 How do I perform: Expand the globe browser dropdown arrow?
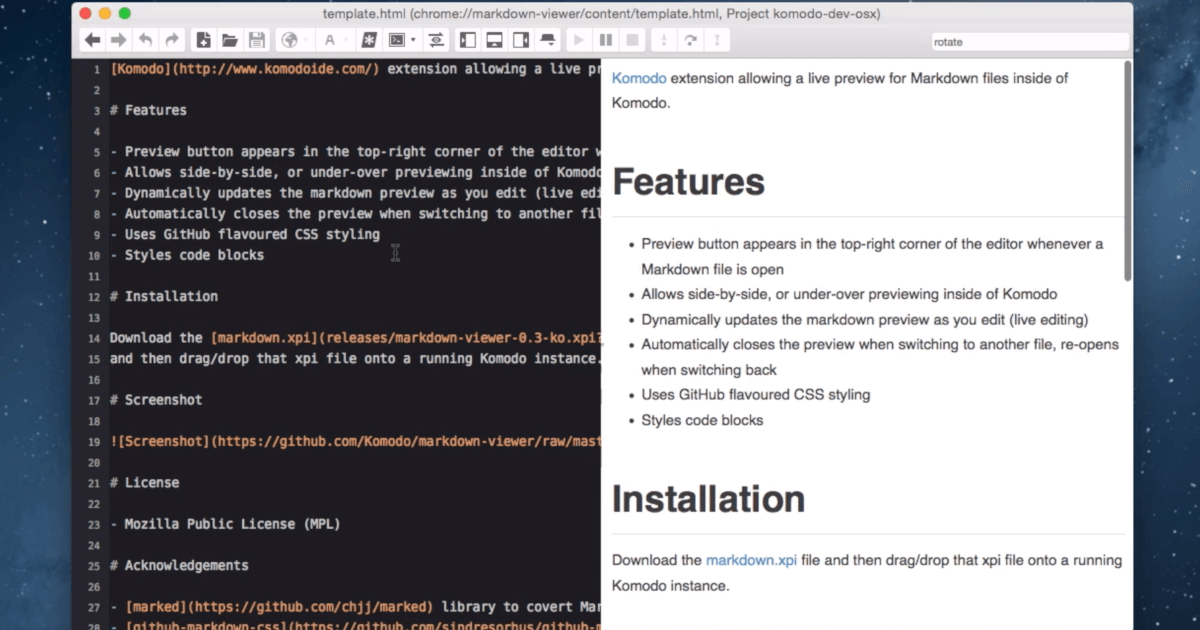306,41
